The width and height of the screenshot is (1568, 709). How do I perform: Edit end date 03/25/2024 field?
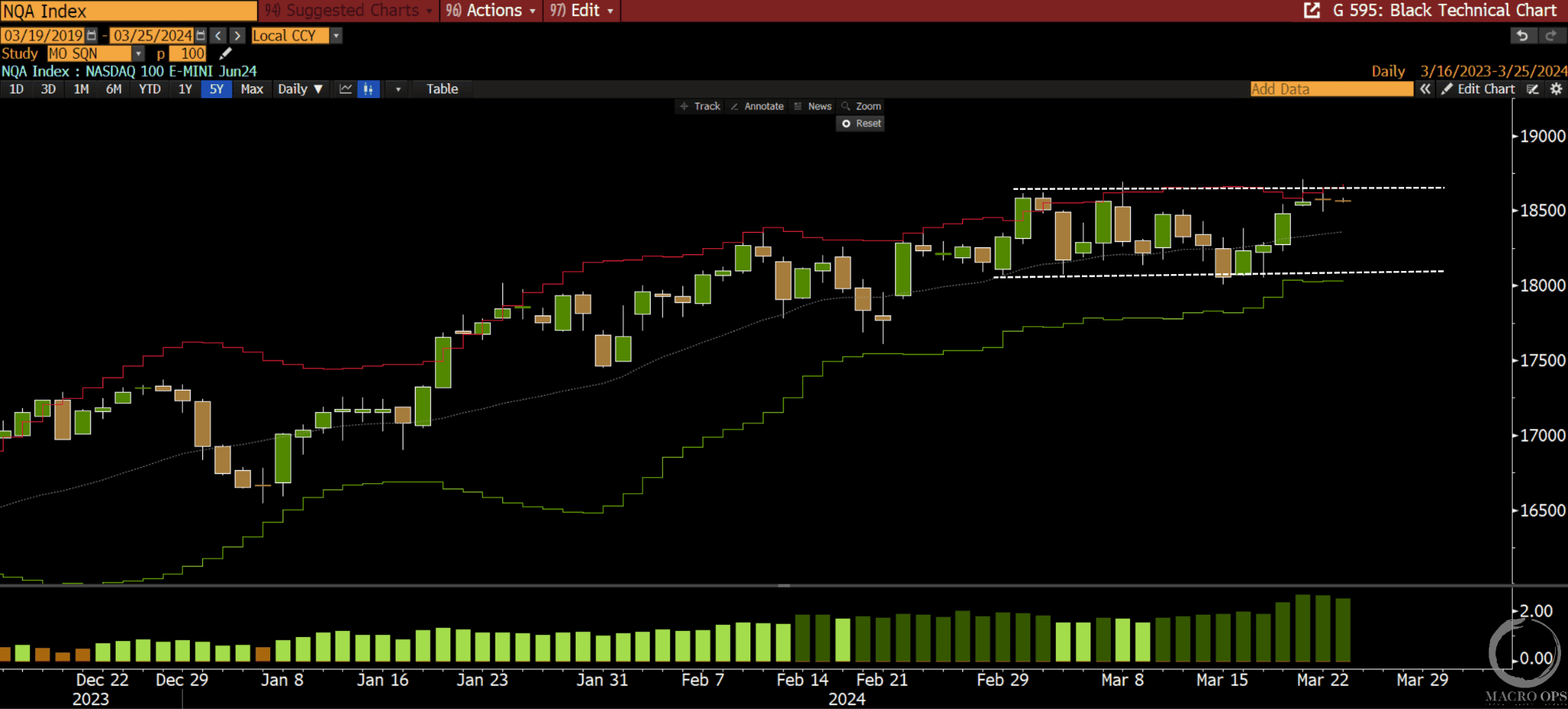click(152, 35)
